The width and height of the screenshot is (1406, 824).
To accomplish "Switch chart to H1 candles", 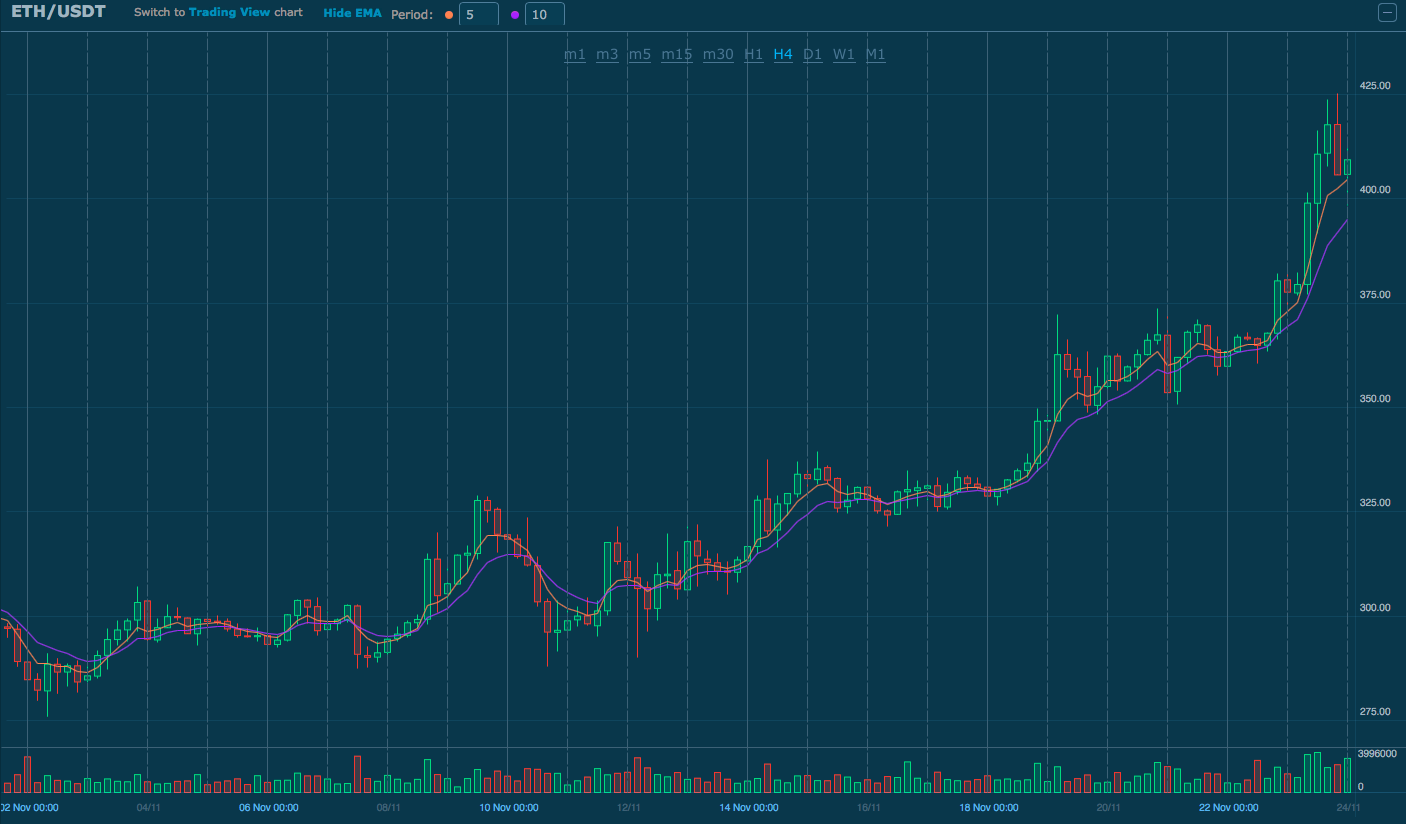I will click(753, 55).
